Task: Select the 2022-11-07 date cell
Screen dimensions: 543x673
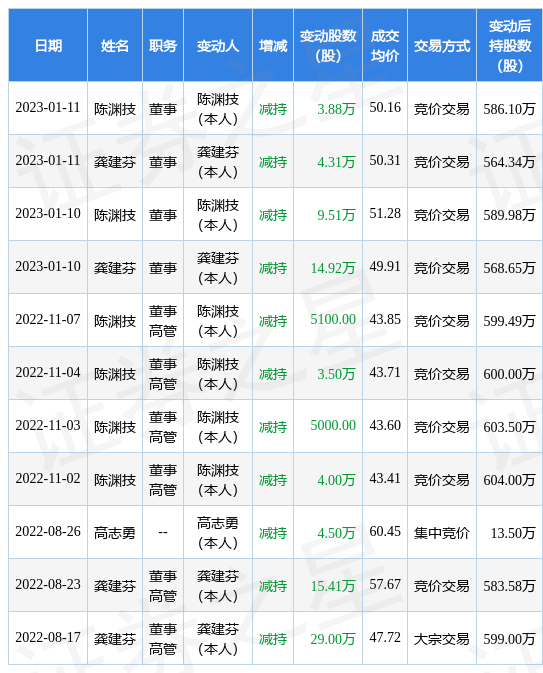Action: coord(48,320)
